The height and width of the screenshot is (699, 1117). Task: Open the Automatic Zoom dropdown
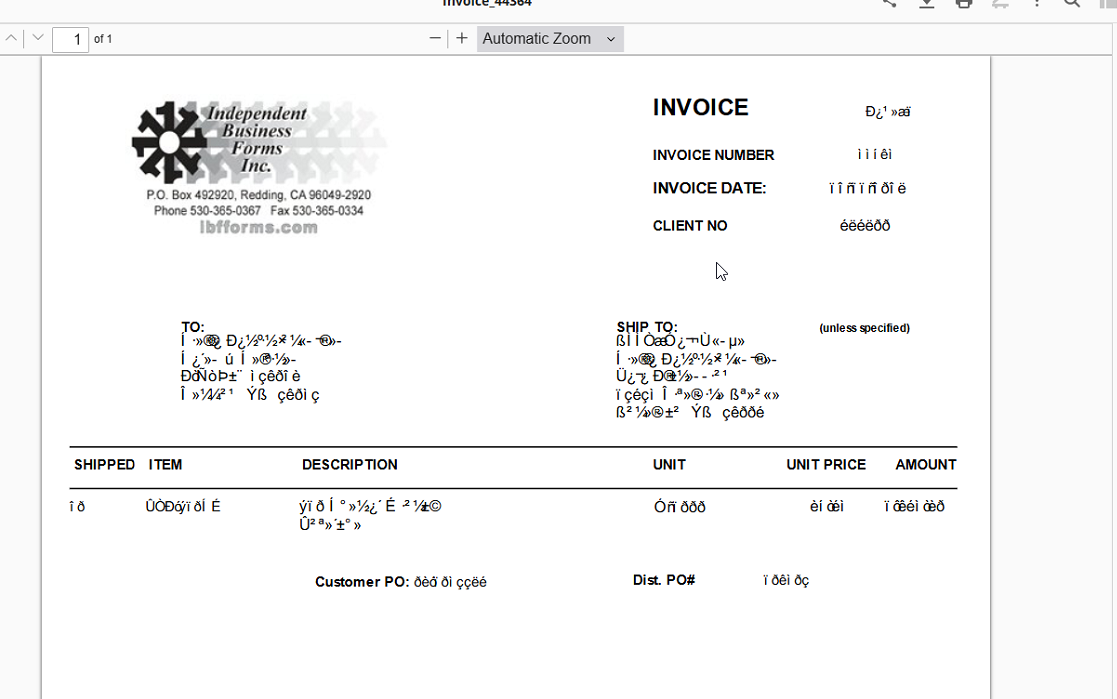550,38
